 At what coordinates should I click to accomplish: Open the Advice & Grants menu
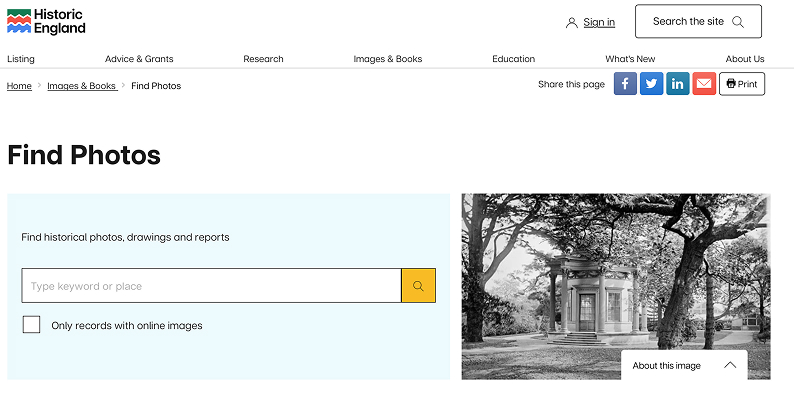pyautogui.click(x=139, y=59)
